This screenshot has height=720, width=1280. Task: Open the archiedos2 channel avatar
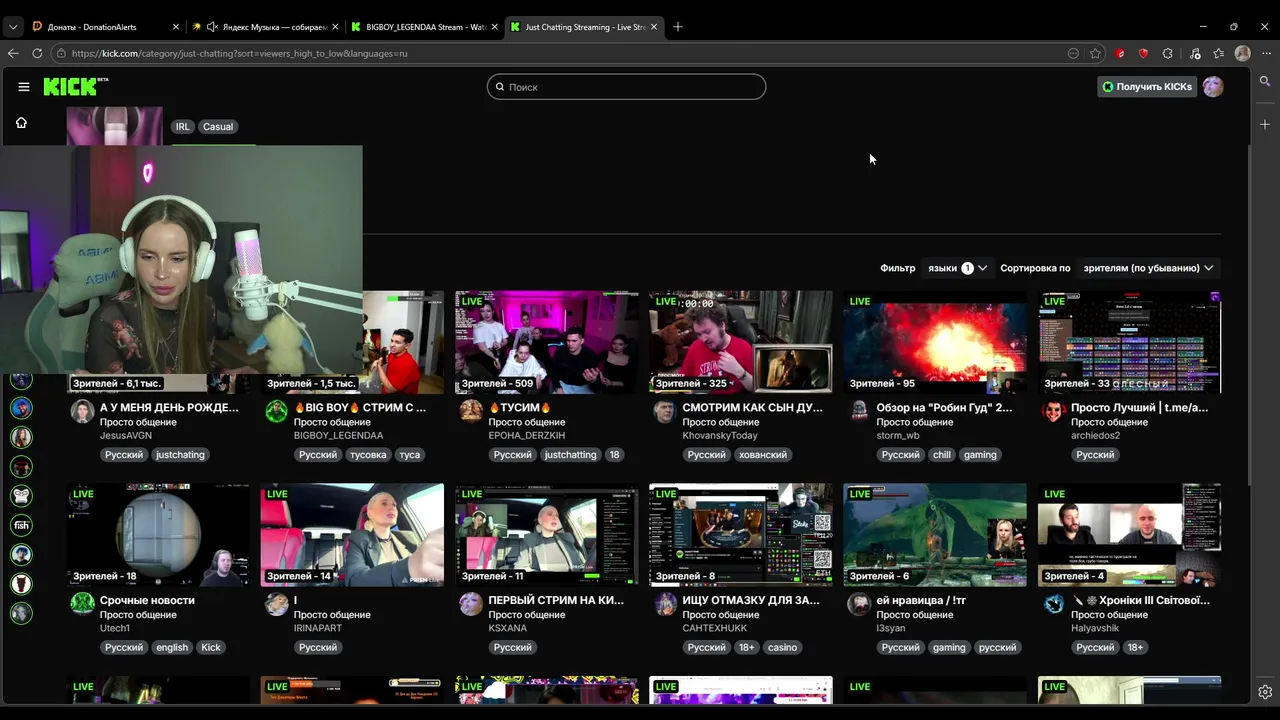[1053, 411]
